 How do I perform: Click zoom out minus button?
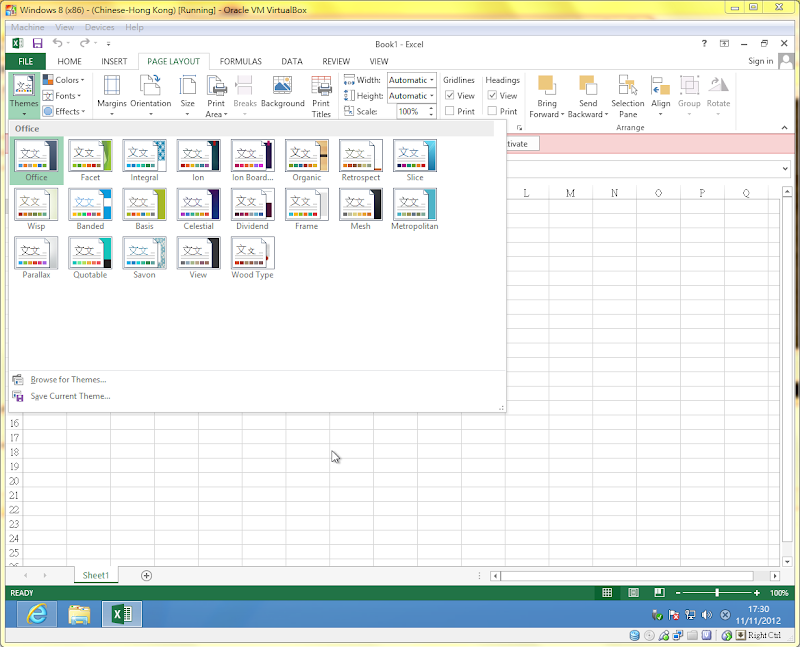coord(678,592)
